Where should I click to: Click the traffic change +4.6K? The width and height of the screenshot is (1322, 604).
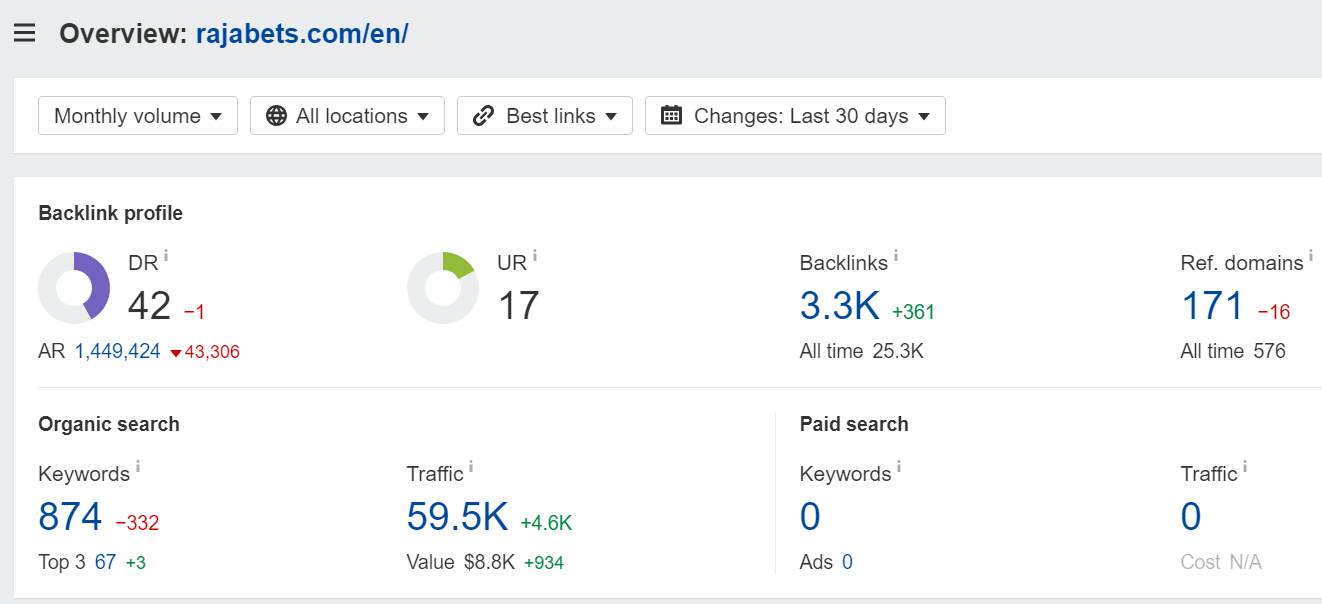pyautogui.click(x=546, y=523)
